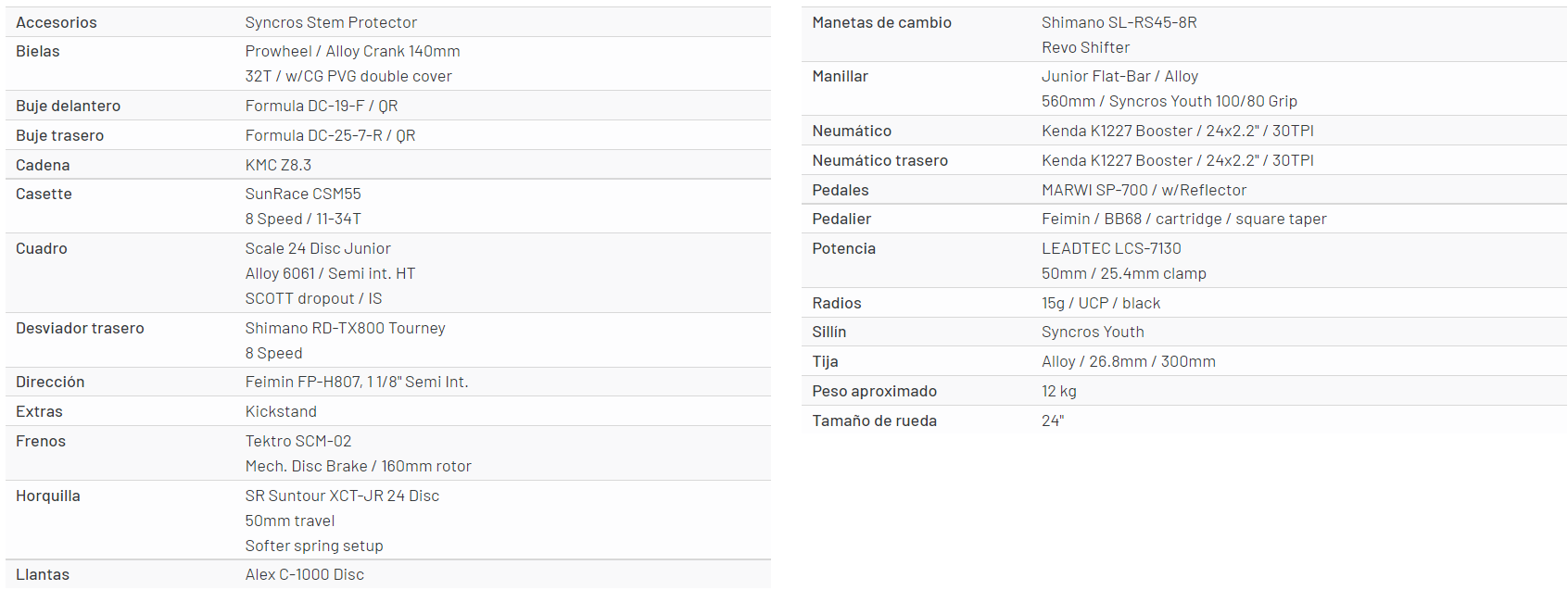
Task: Click SR Suntour XCT-JR 24 Disc fork
Action: [342, 496]
